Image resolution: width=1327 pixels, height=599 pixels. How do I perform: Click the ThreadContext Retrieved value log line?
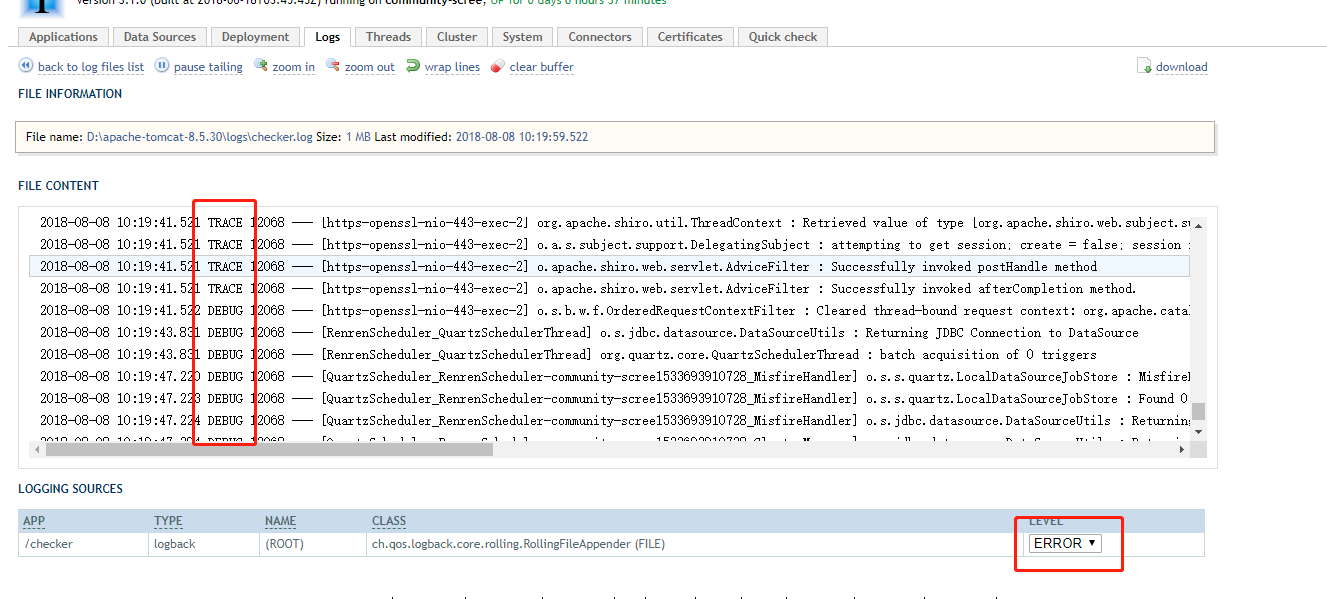(x=610, y=223)
